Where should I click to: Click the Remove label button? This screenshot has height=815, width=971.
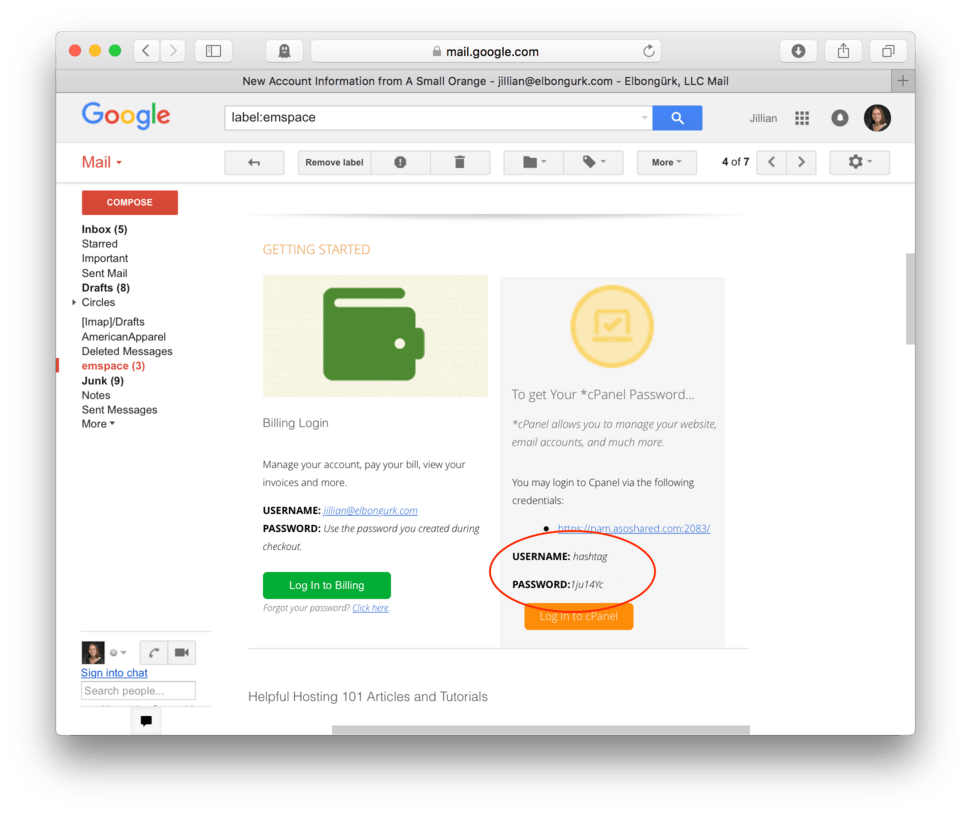pos(334,162)
